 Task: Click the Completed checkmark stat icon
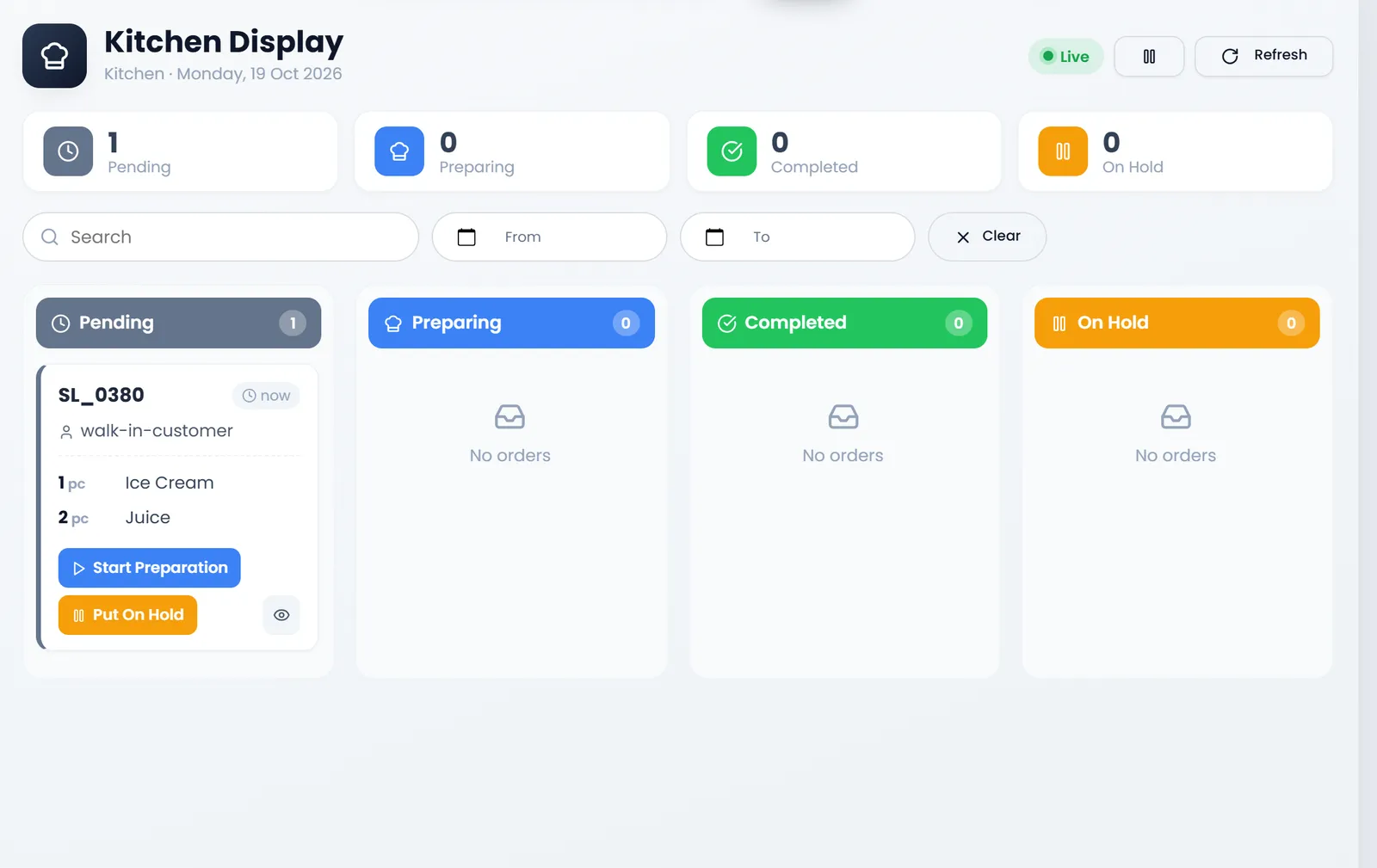point(732,151)
